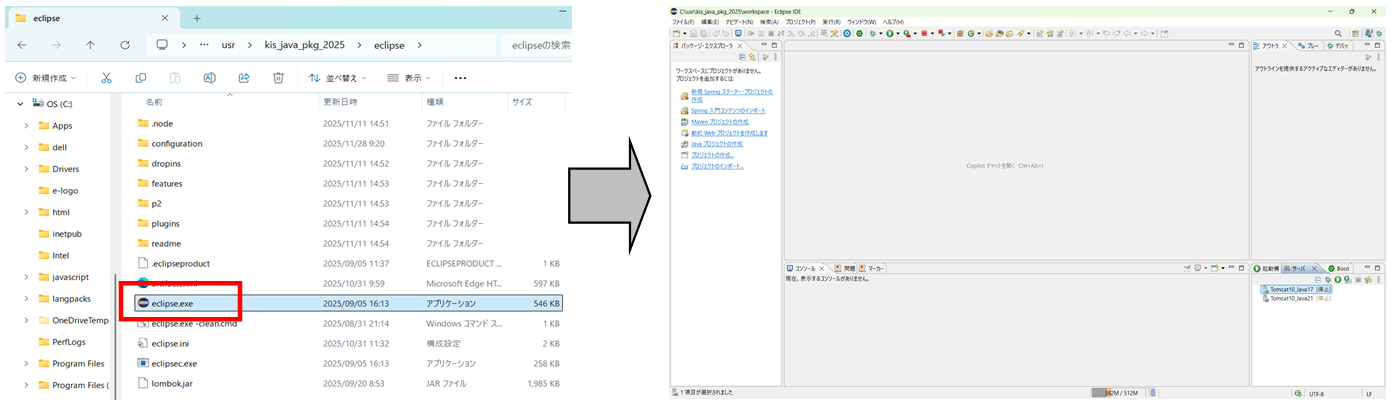Screen dimensions: 1391x407
Task: Open the 表示 view dropdown
Action: [x=412, y=78]
